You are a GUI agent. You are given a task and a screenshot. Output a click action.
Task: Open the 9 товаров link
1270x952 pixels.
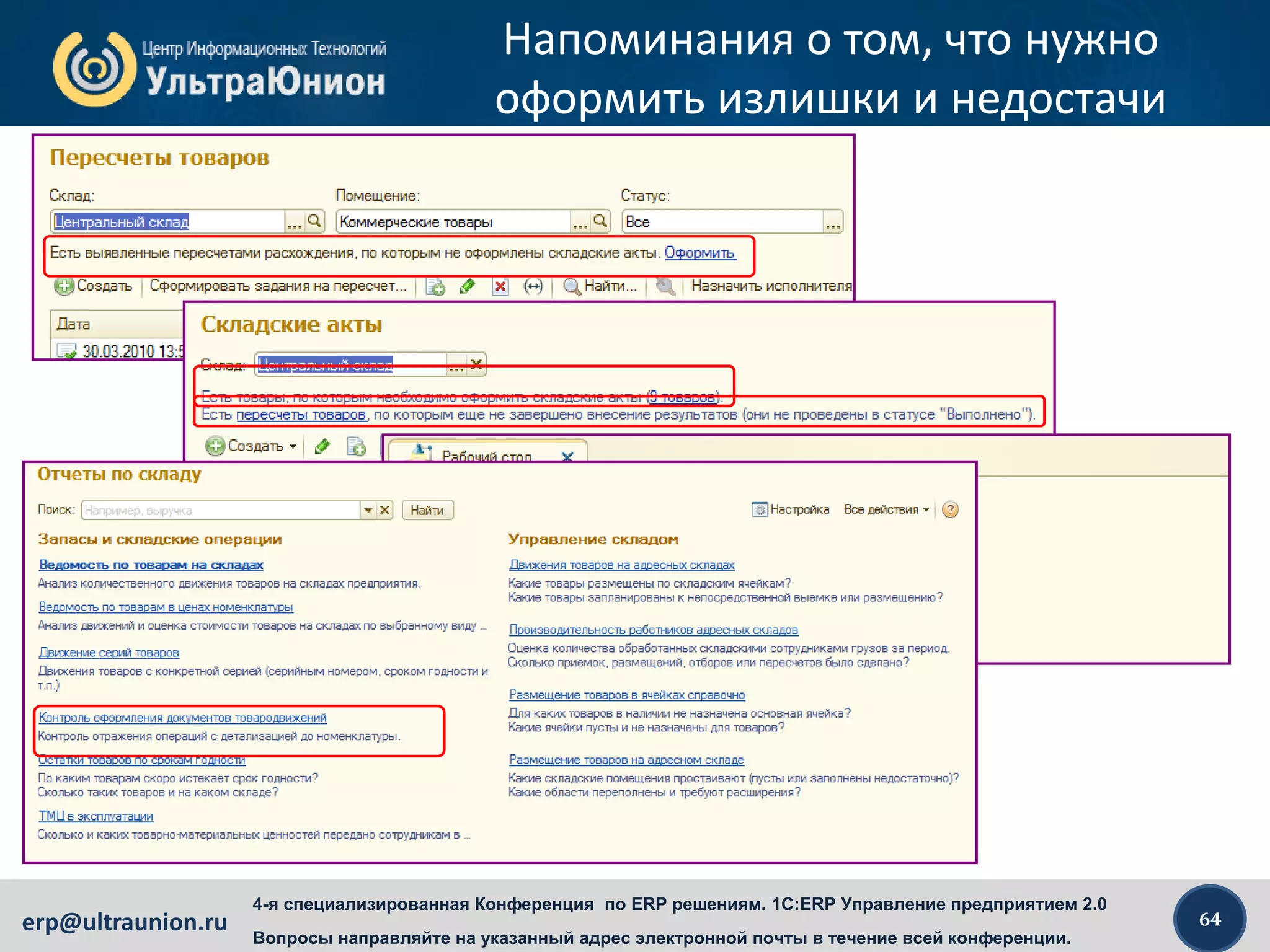coord(683,397)
